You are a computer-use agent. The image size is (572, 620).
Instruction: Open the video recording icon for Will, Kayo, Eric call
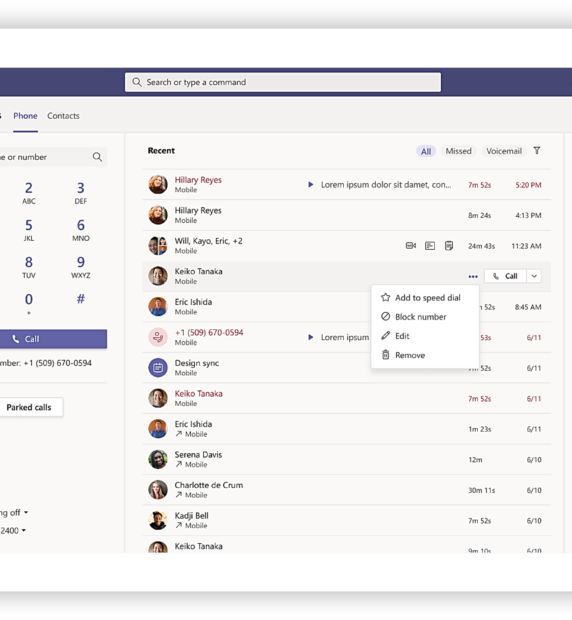tap(411, 246)
